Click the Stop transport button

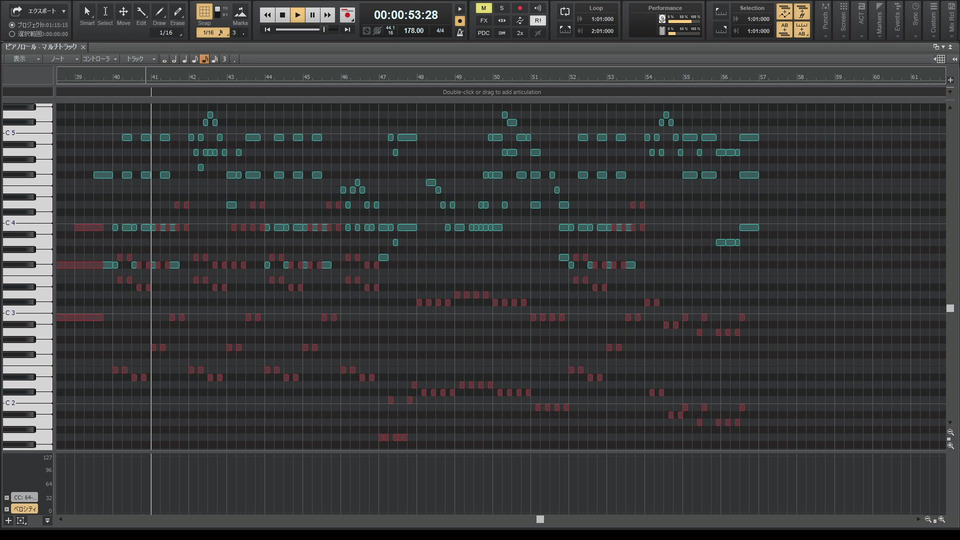283,15
